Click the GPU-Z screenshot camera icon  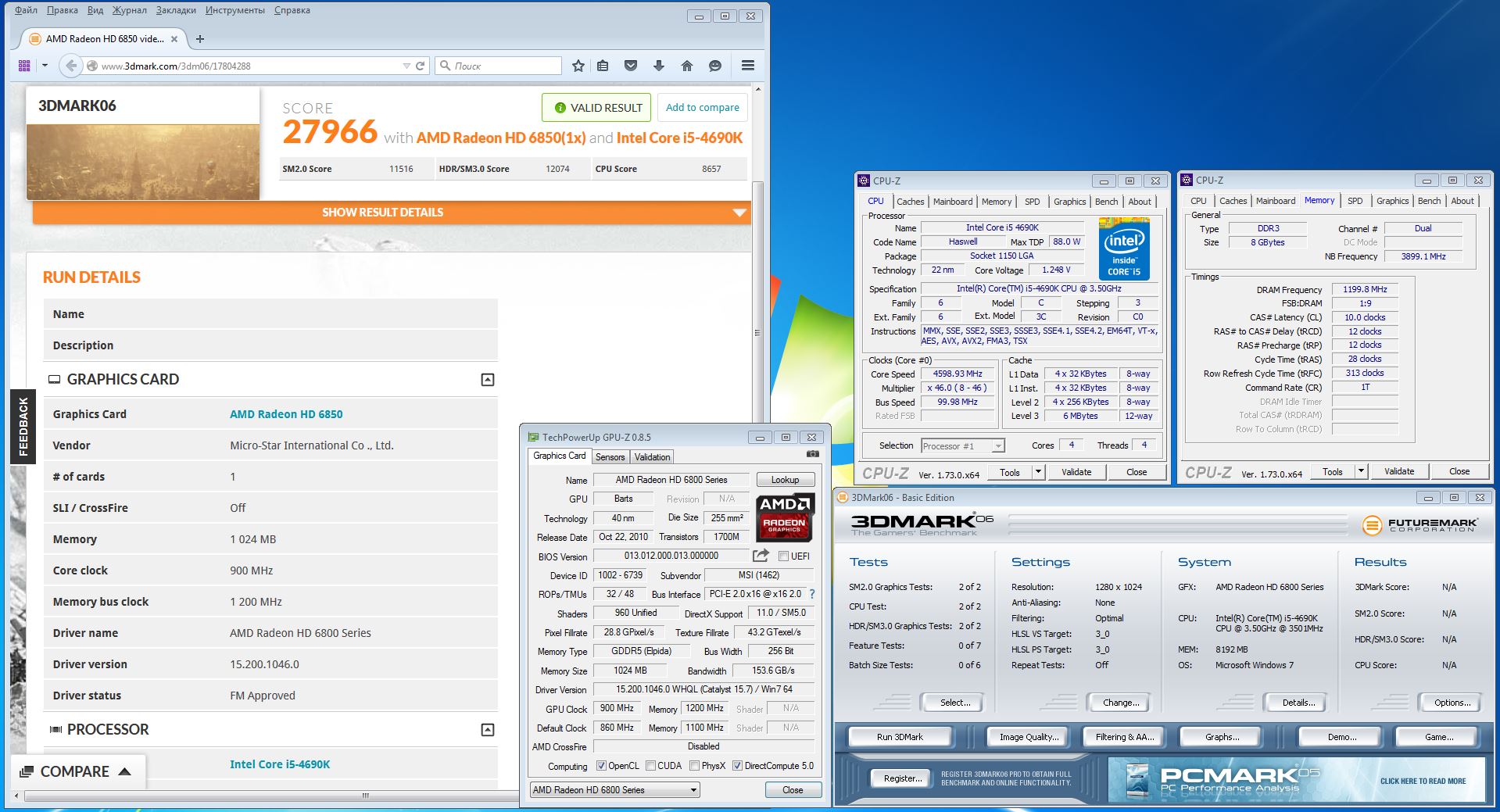(x=813, y=453)
